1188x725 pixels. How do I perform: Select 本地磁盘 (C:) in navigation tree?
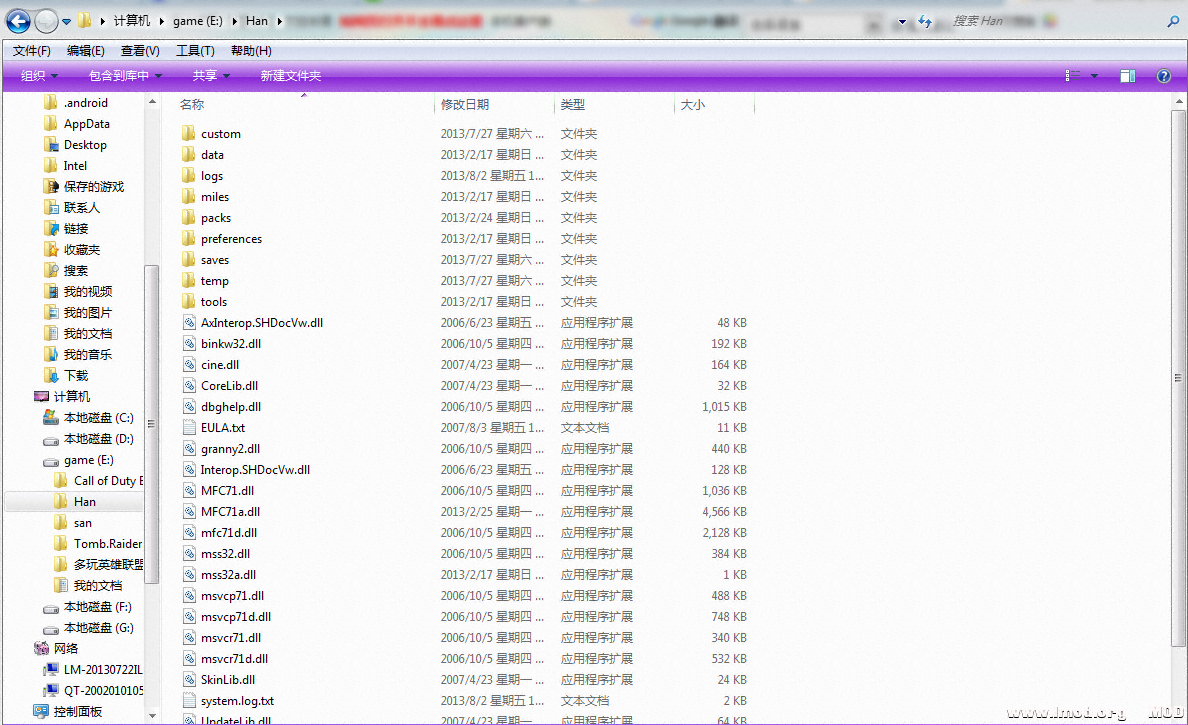point(98,418)
